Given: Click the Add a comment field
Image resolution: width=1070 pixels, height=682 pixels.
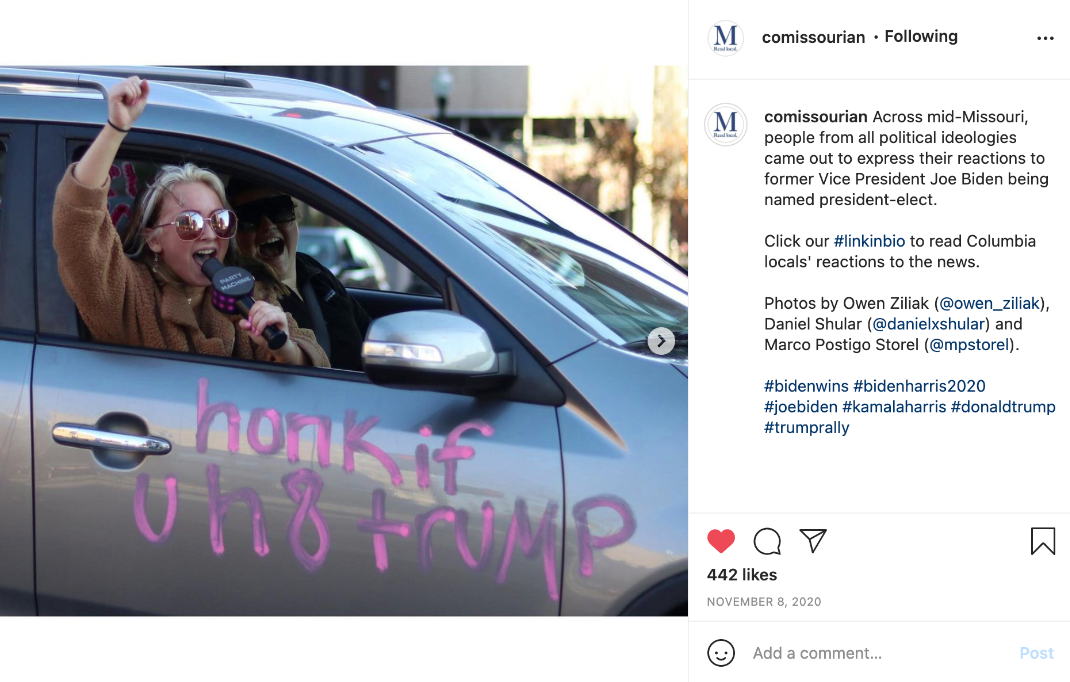Looking at the screenshot, I should click(880, 653).
